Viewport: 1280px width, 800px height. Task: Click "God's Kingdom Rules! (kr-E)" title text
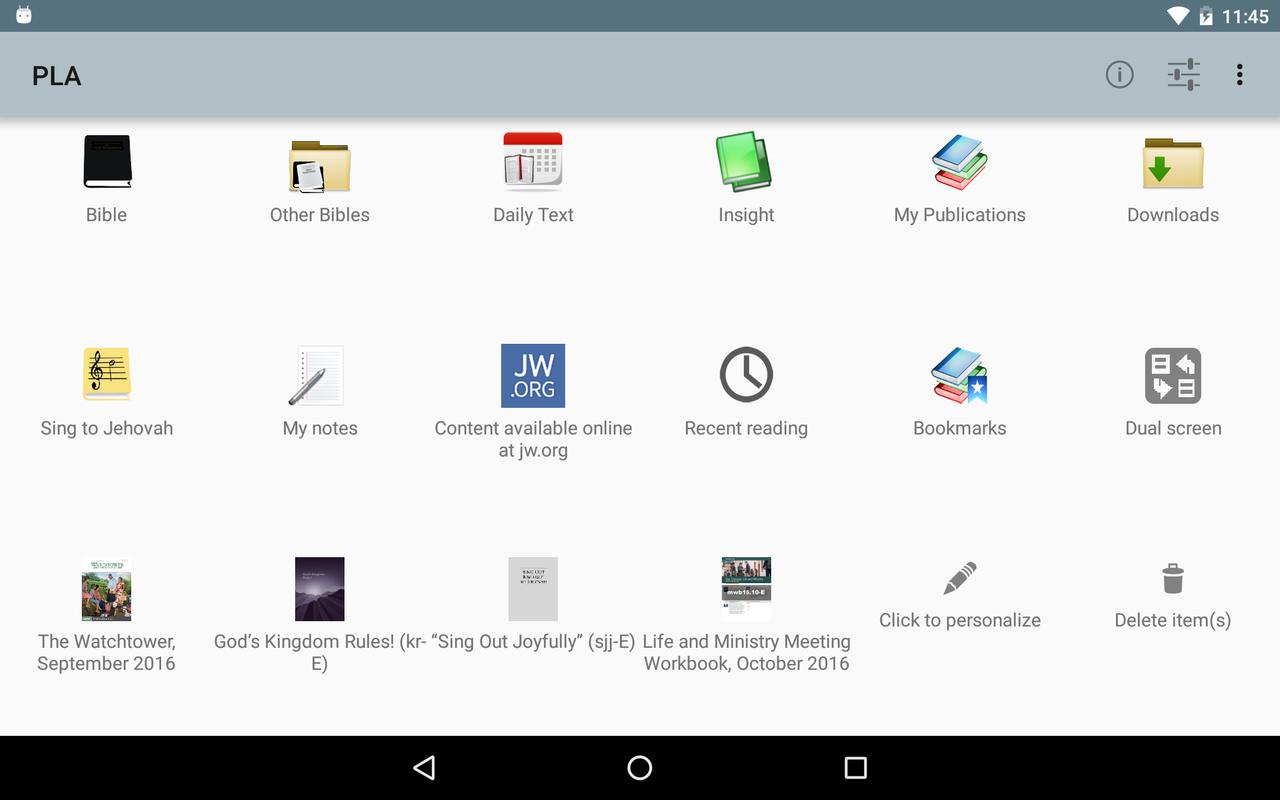320,652
